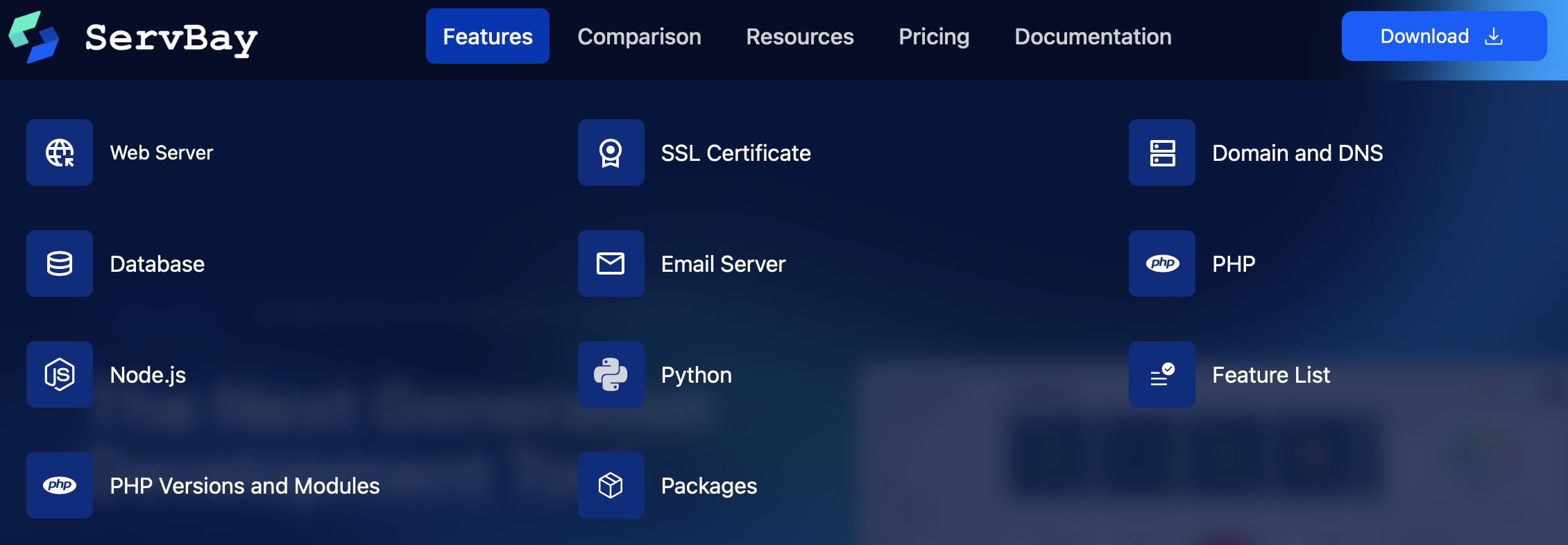
Task: View the Feature List text link
Action: [1271, 374]
